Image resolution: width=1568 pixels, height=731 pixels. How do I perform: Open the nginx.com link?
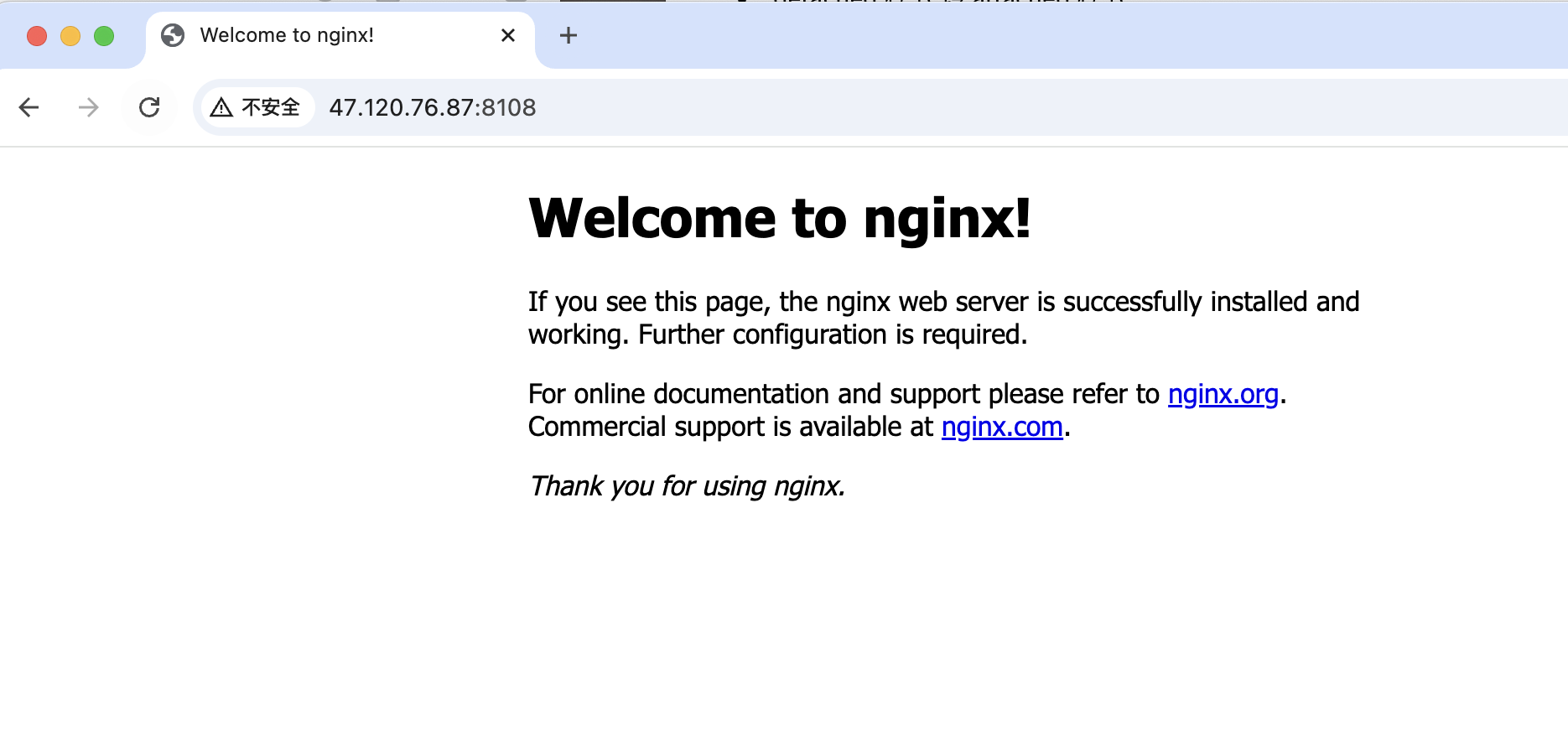click(x=1002, y=427)
